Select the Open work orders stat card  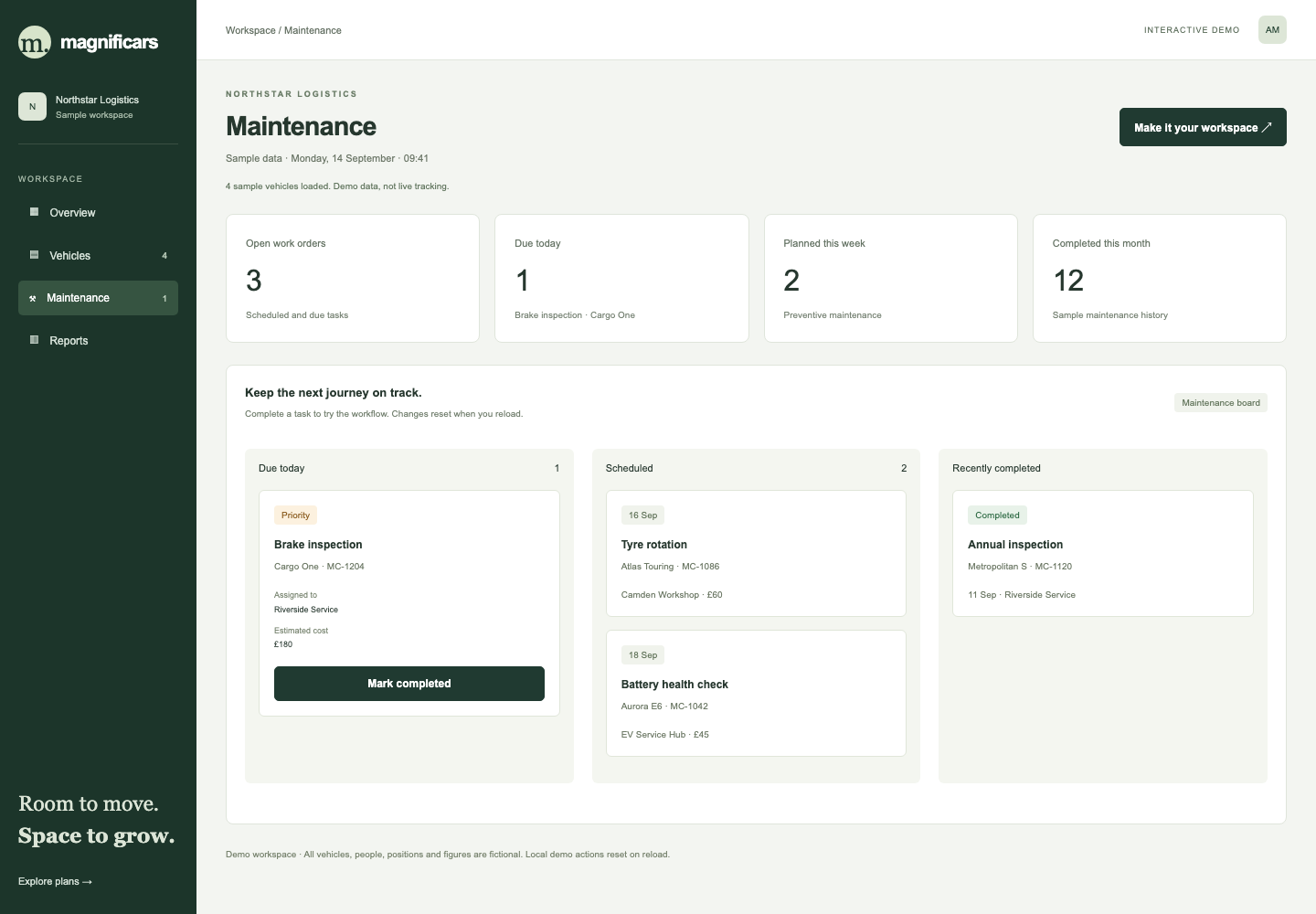click(x=353, y=278)
